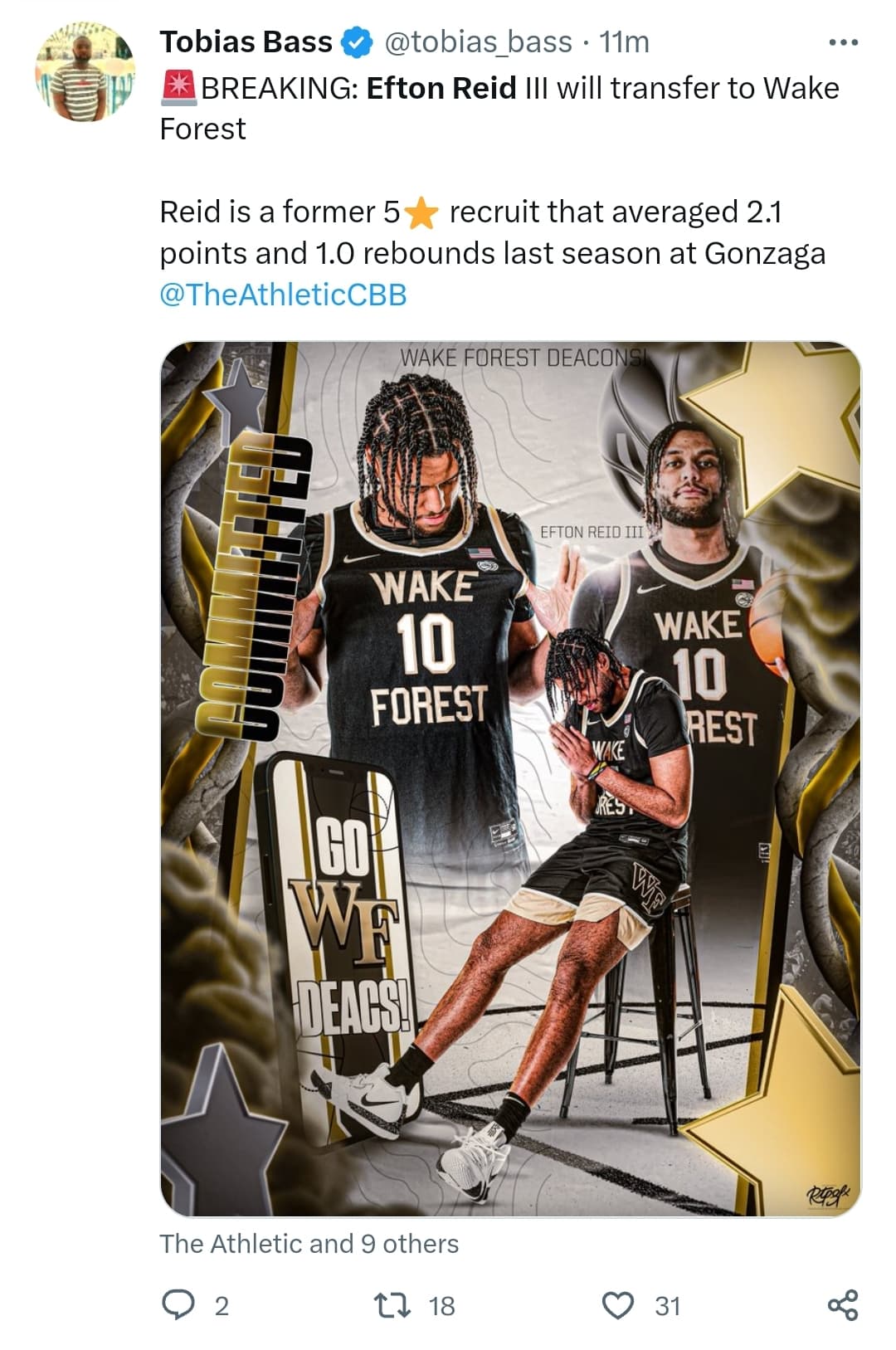Tap the retweet icon
This screenshot has height=1350, width=896.
(x=392, y=1305)
